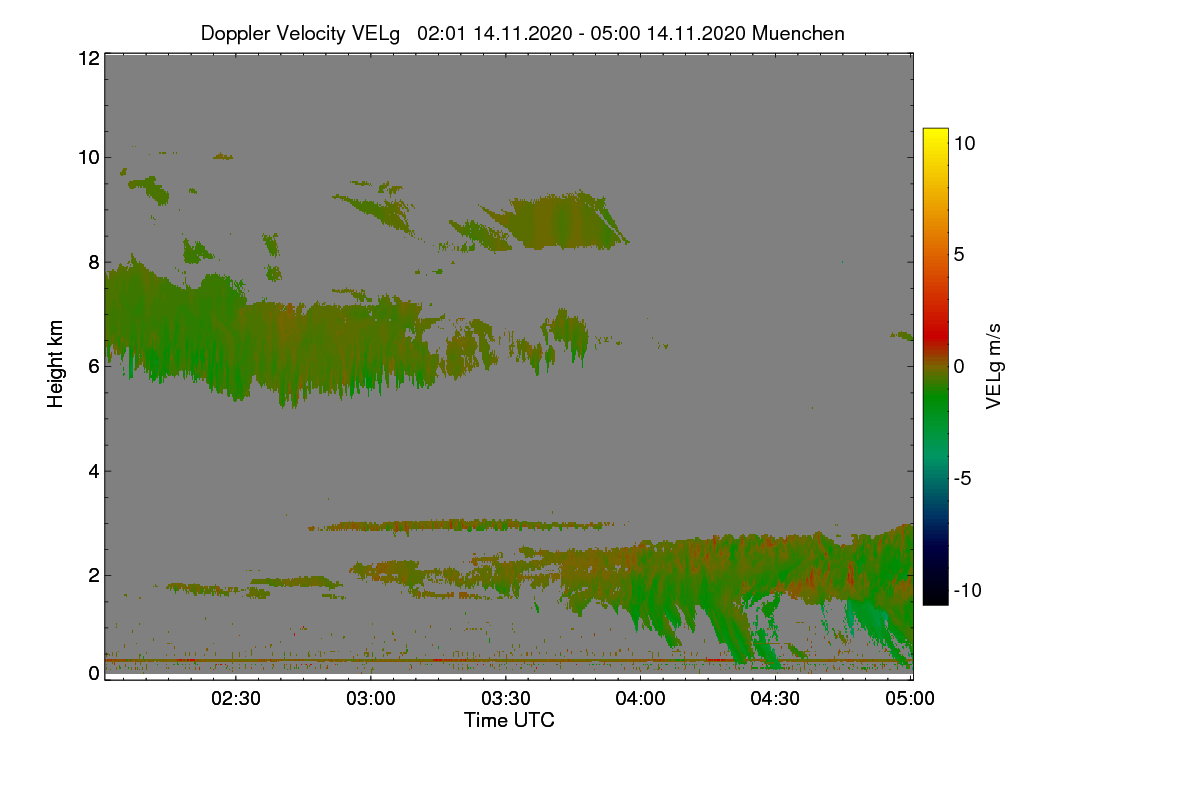Click the y-axis tick label '2'
Image resolution: width=1200 pixels, height=800 pixels.
pos(92,575)
